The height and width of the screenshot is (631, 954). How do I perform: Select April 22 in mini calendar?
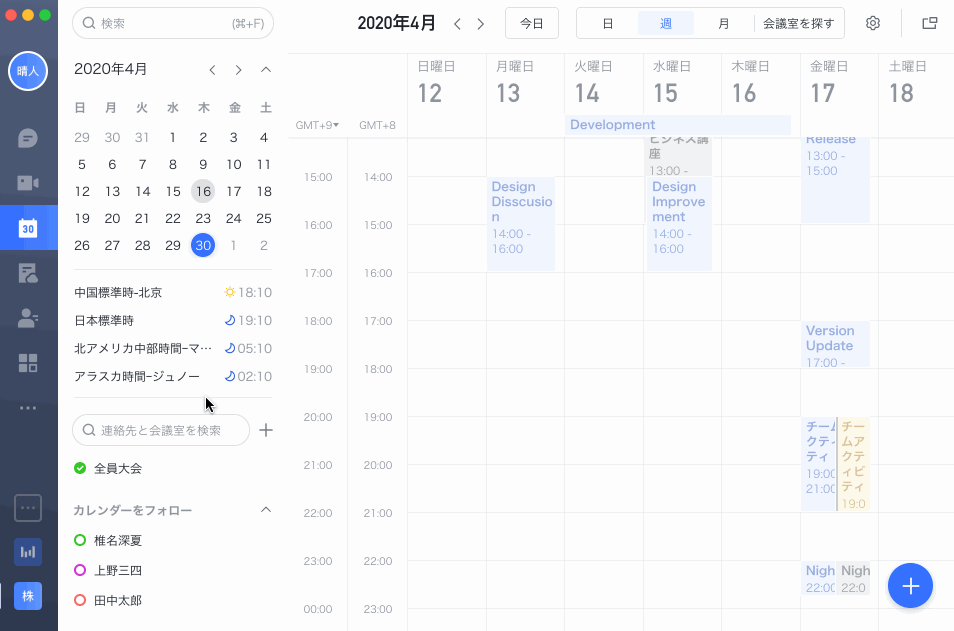tap(173, 218)
